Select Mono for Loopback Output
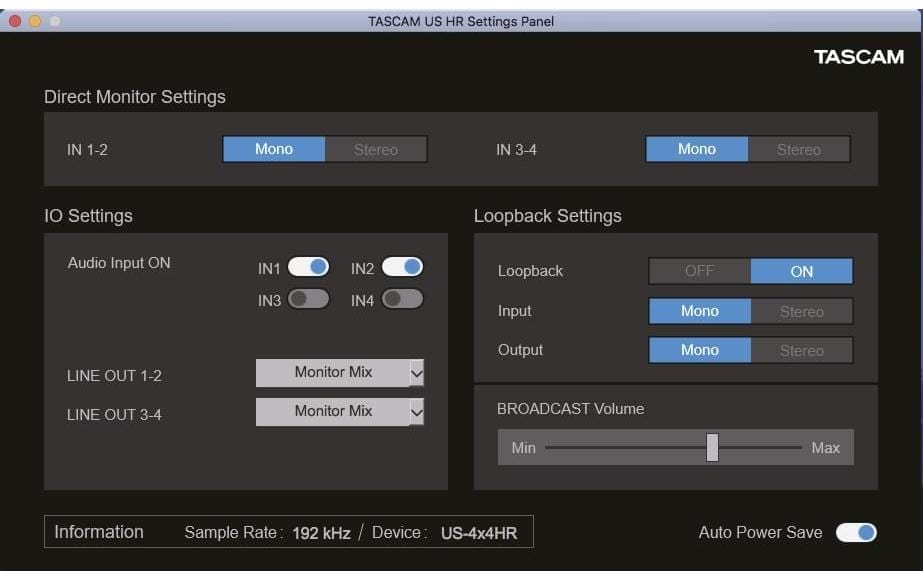 pos(699,350)
